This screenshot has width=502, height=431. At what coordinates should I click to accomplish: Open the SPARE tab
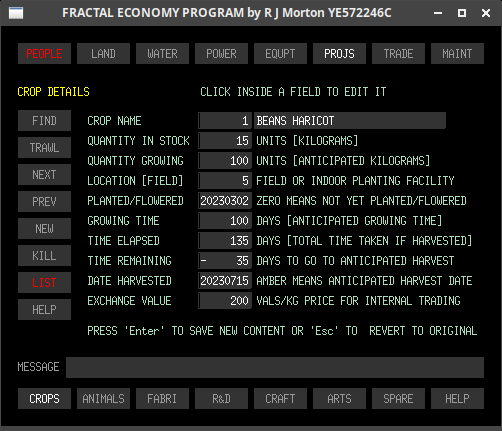pos(398,399)
